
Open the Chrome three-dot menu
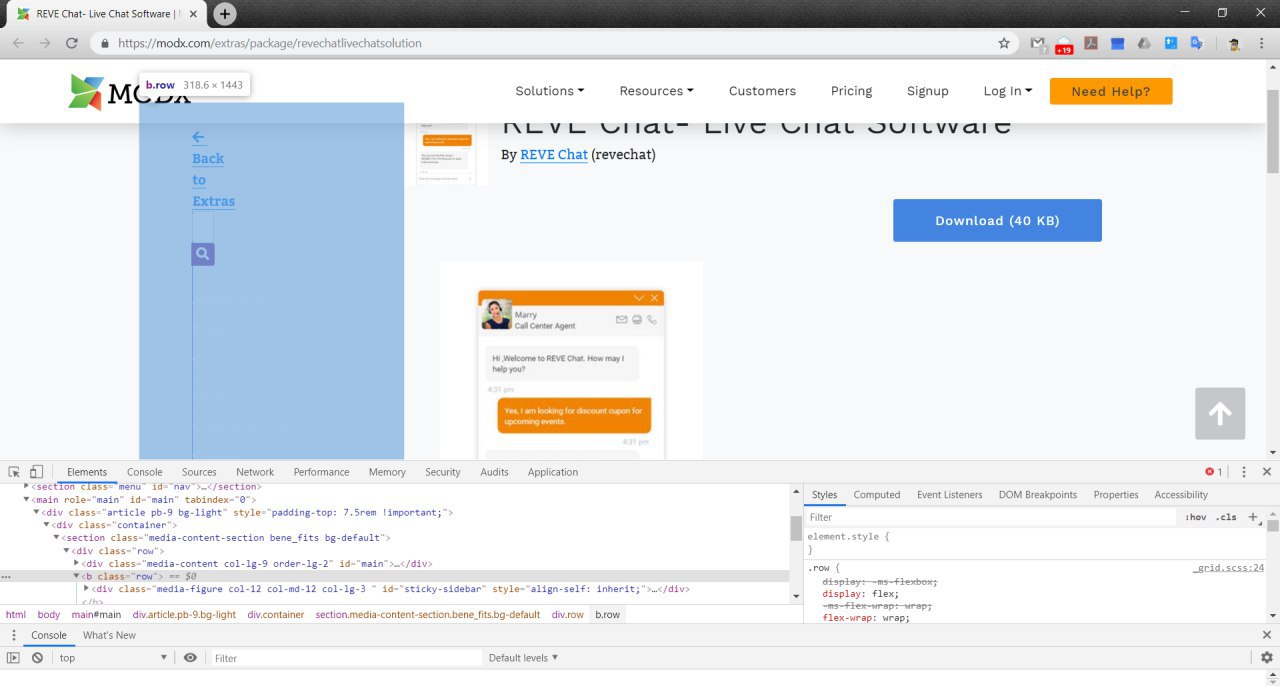pyautogui.click(x=1262, y=43)
